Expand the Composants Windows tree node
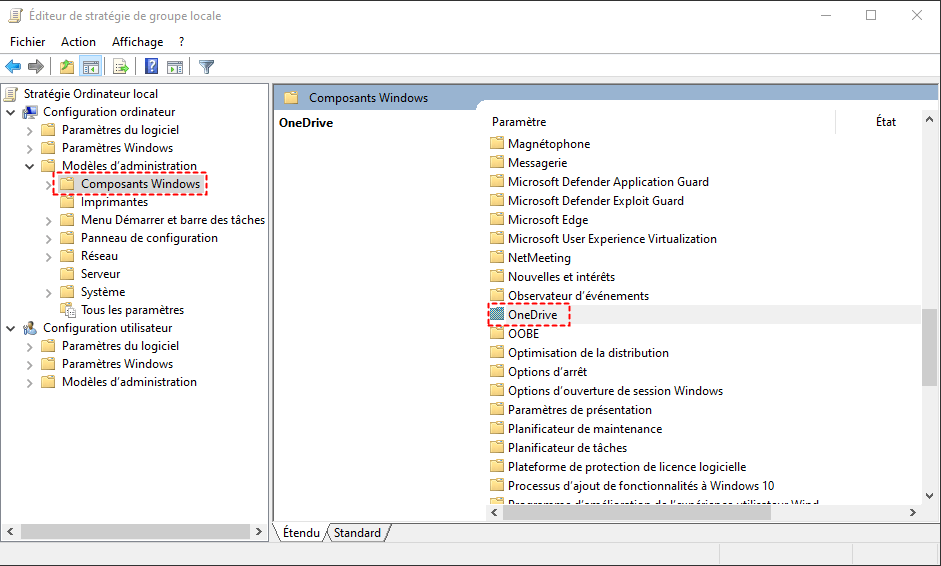The width and height of the screenshot is (941, 566). click(x=49, y=184)
